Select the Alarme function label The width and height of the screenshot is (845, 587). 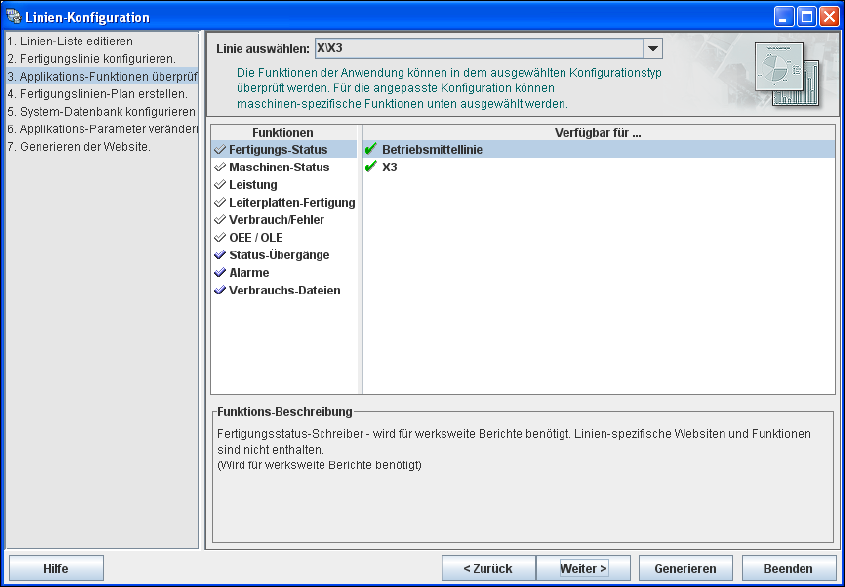click(x=249, y=273)
